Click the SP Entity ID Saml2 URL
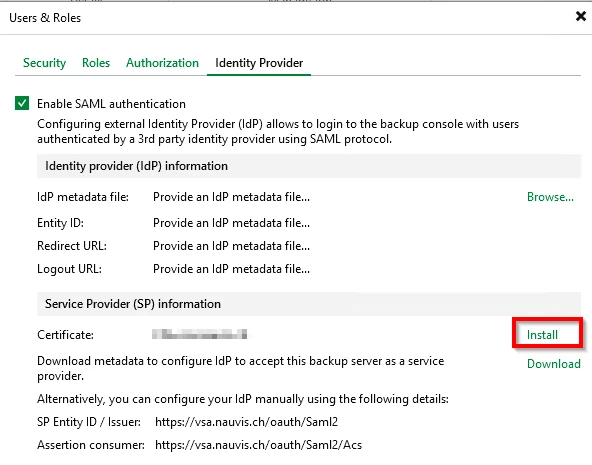The height and width of the screenshot is (465, 592). point(247,422)
